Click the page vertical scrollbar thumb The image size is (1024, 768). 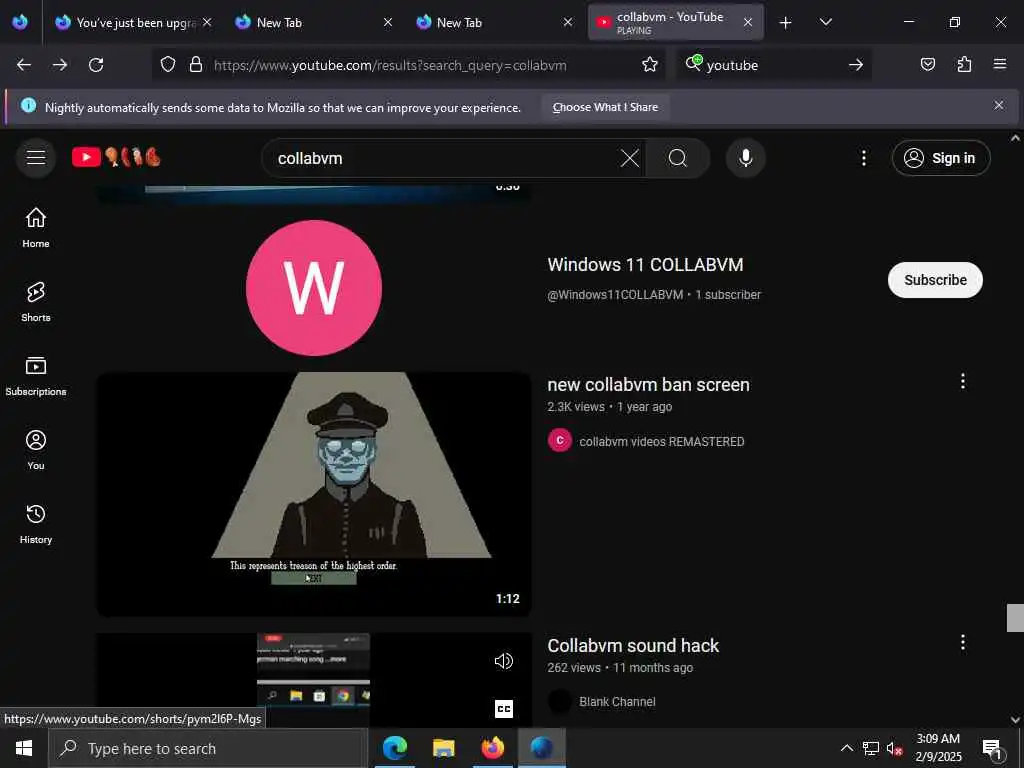pos(1014,618)
